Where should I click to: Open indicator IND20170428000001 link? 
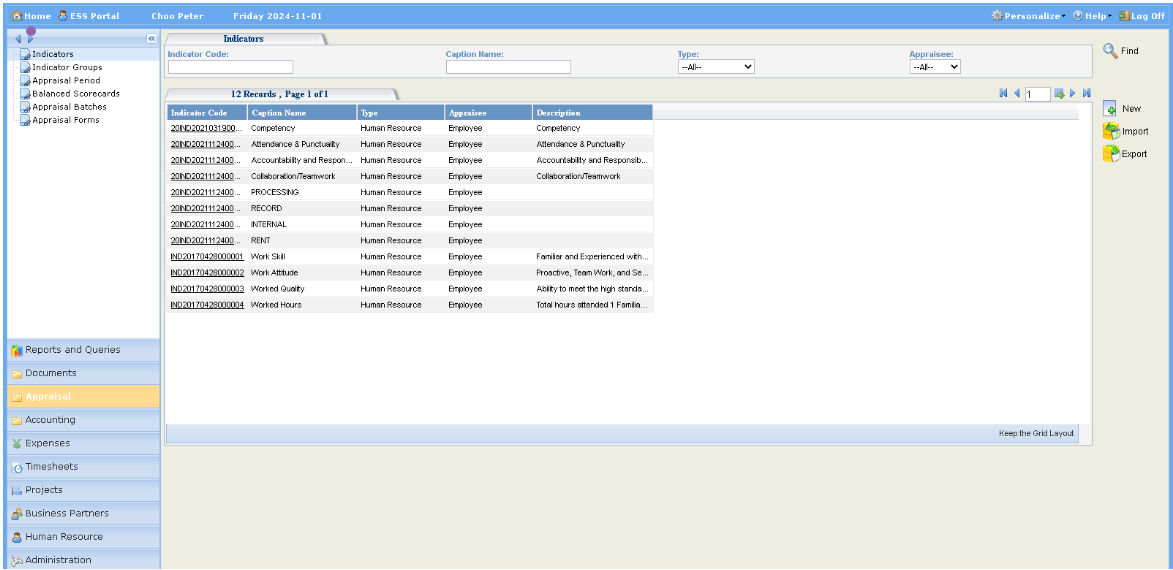coord(207,257)
